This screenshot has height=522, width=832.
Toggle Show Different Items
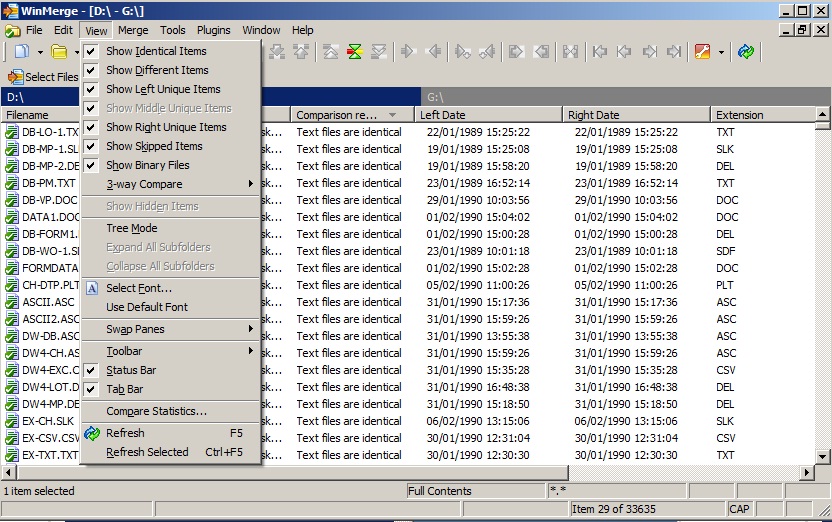pyautogui.click(x=171, y=70)
